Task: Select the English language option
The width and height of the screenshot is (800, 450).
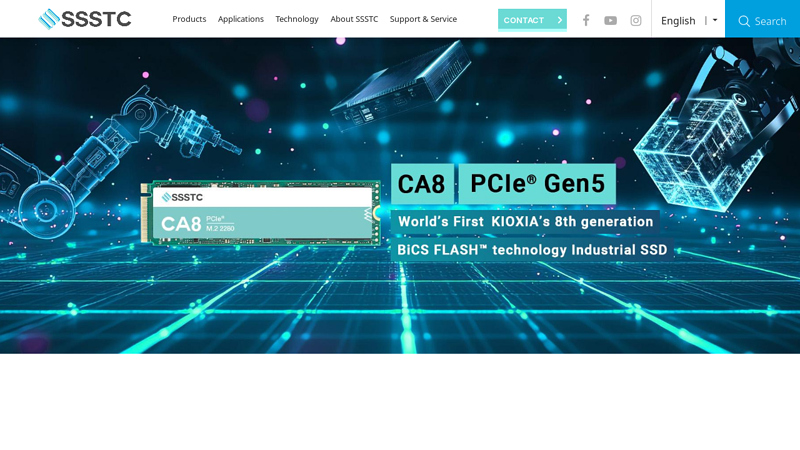Action: coord(678,20)
